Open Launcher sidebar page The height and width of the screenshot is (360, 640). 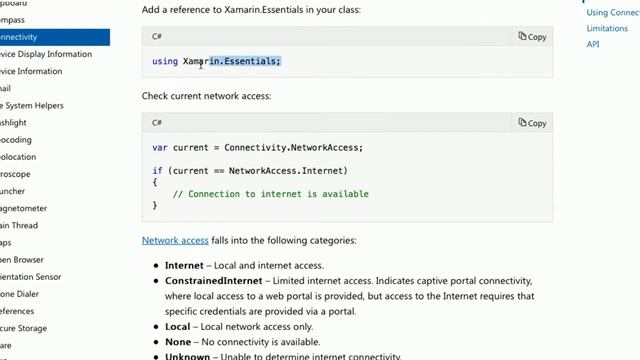pyautogui.click(x=12, y=191)
